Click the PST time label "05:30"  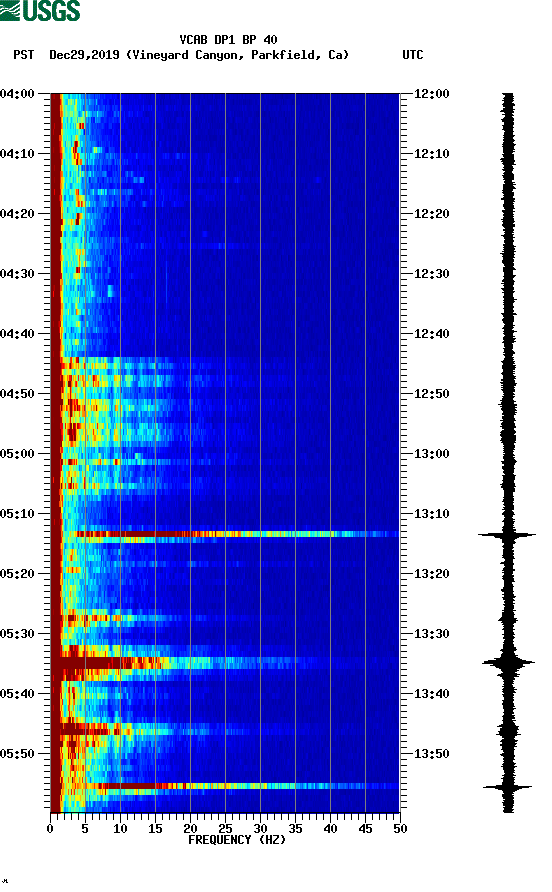tap(17, 634)
